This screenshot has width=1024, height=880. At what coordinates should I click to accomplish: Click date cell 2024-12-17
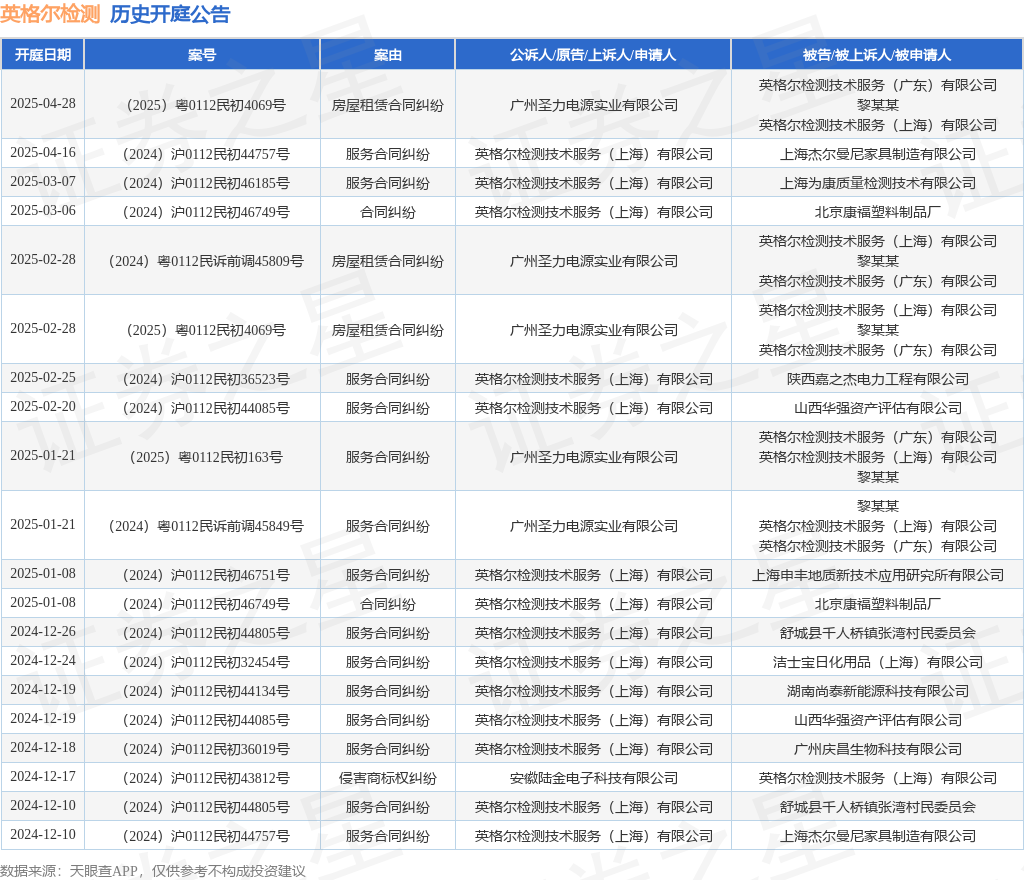pyautogui.click(x=42, y=777)
